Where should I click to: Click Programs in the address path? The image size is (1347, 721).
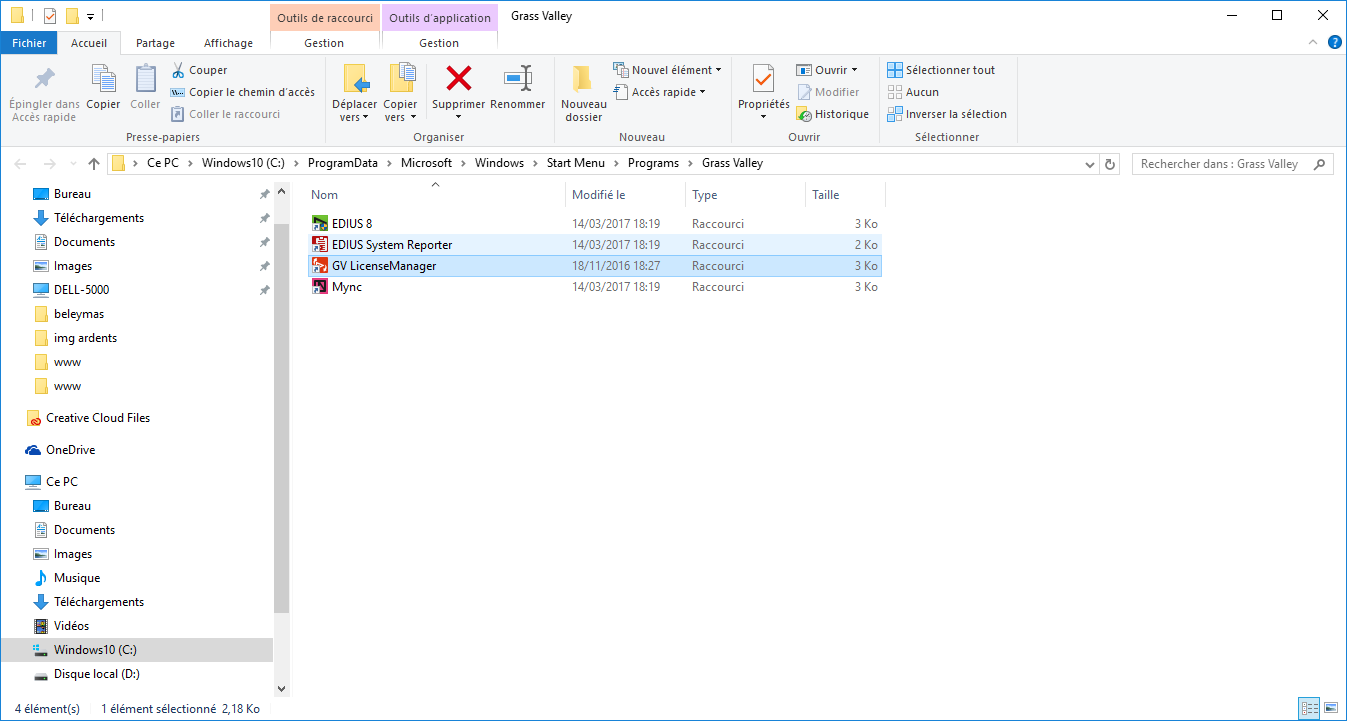[653, 163]
